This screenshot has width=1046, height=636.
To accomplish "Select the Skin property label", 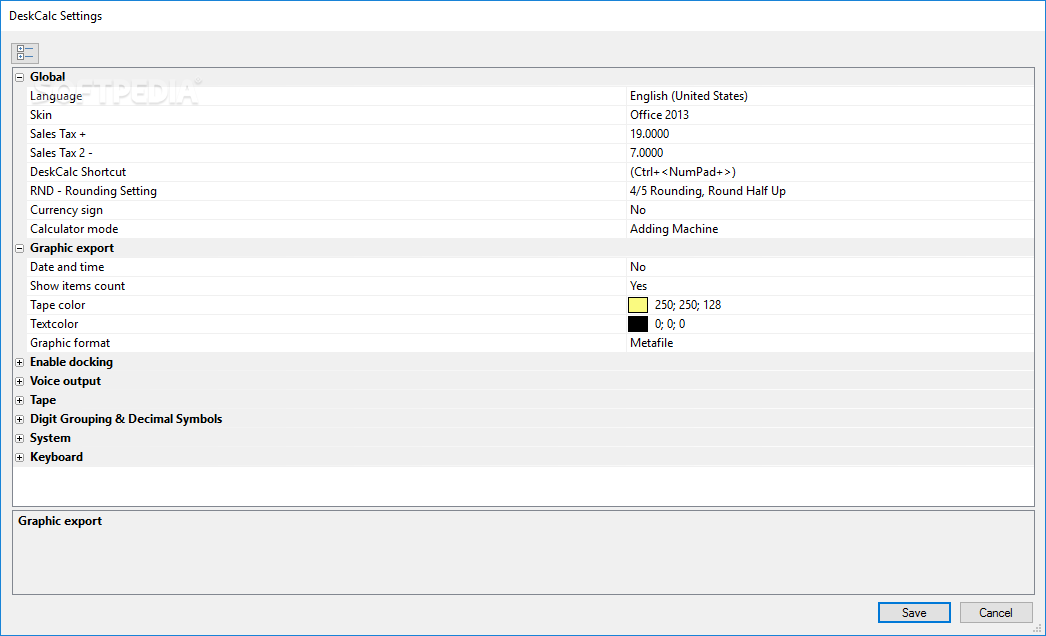I will click(41, 115).
